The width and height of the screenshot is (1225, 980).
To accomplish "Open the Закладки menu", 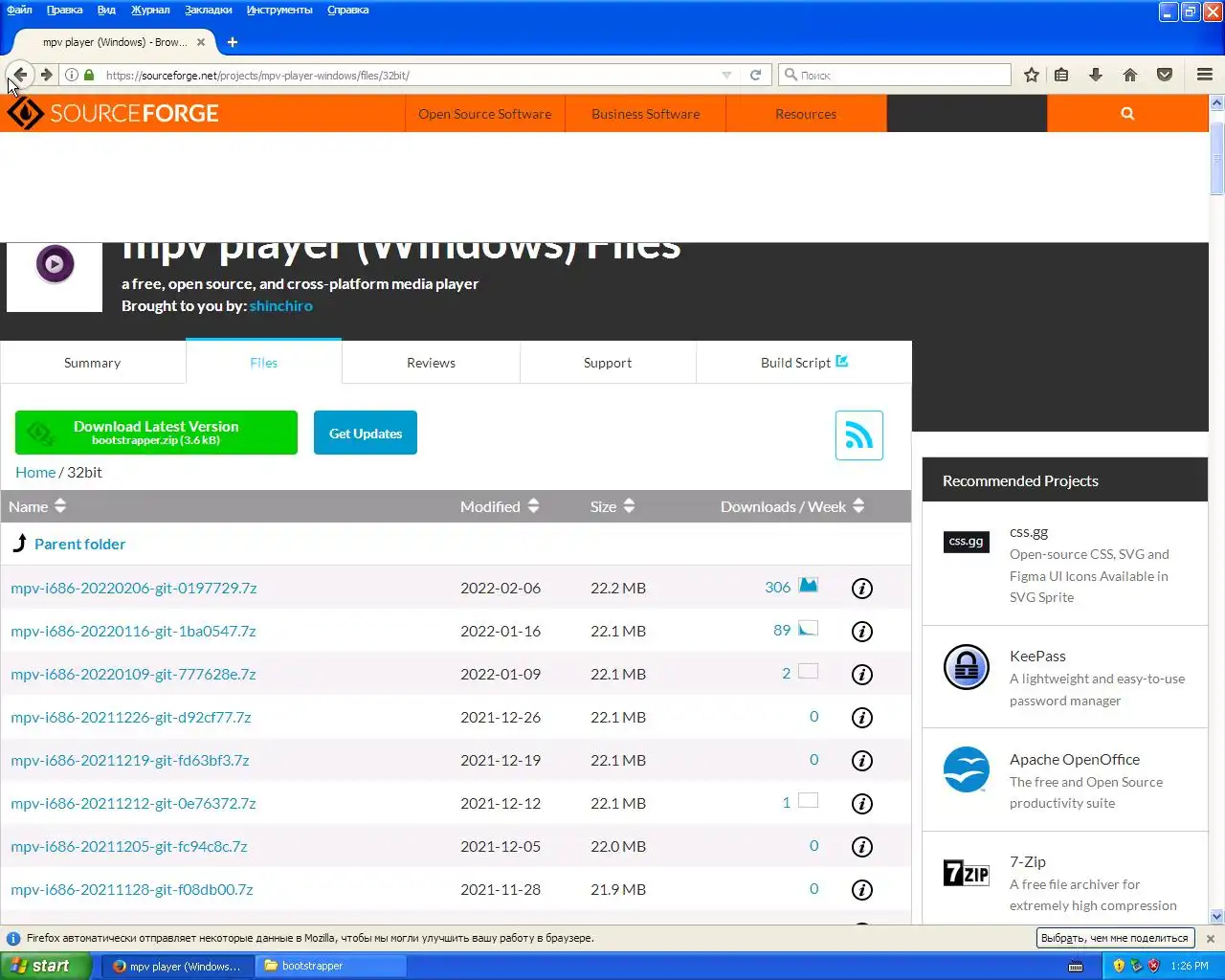I will (x=209, y=10).
